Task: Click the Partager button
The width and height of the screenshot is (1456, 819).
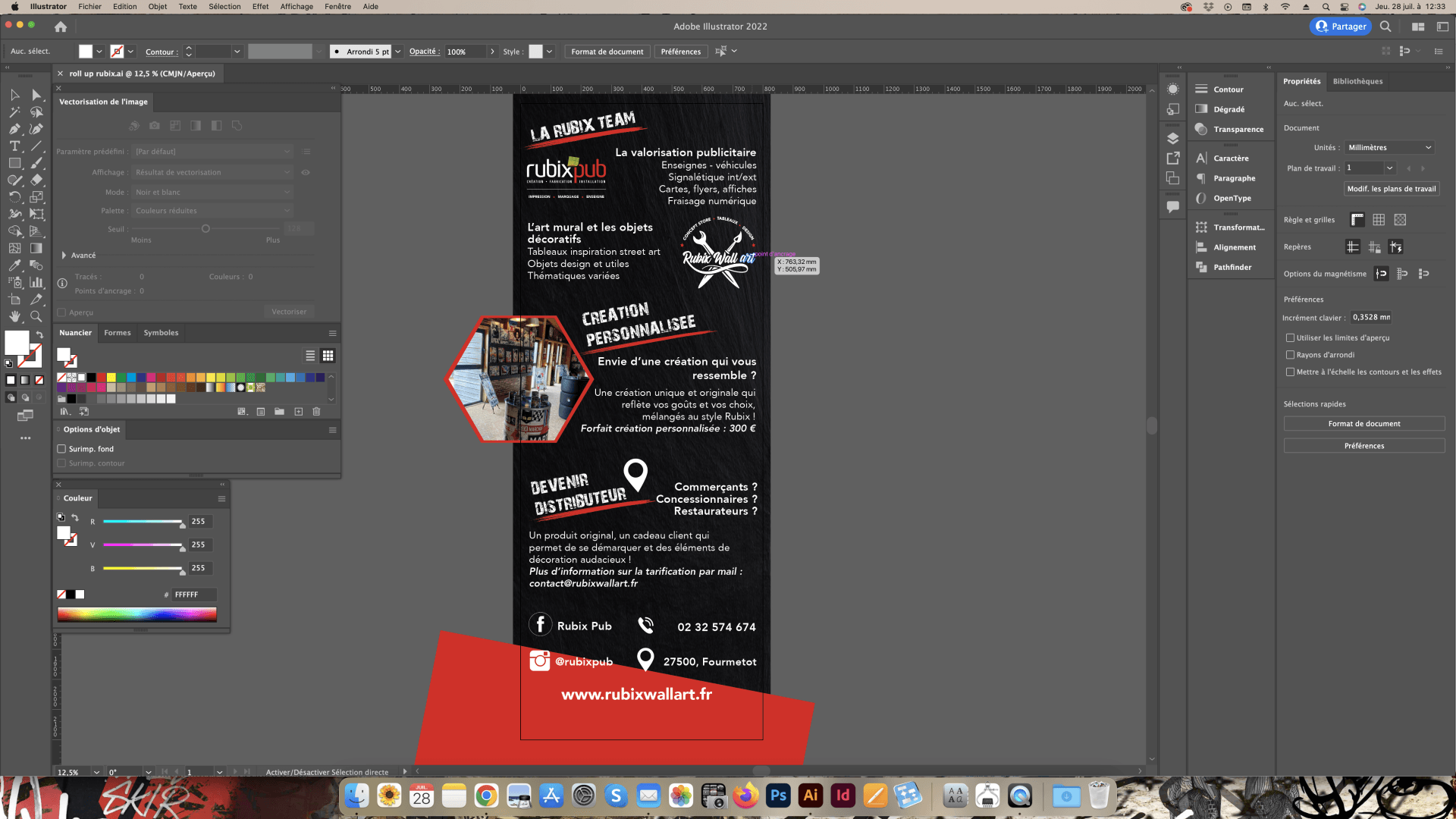Action: pyautogui.click(x=1341, y=27)
